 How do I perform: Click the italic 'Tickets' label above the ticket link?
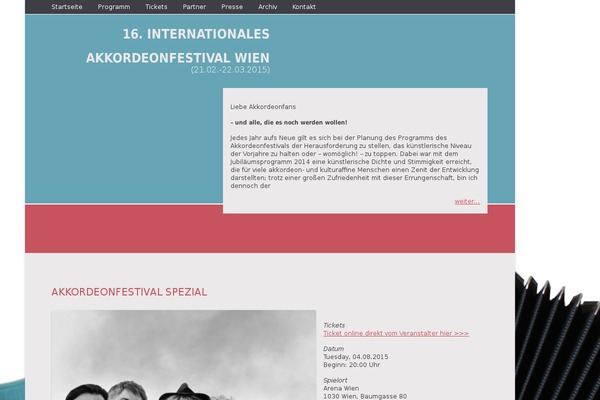(334, 325)
